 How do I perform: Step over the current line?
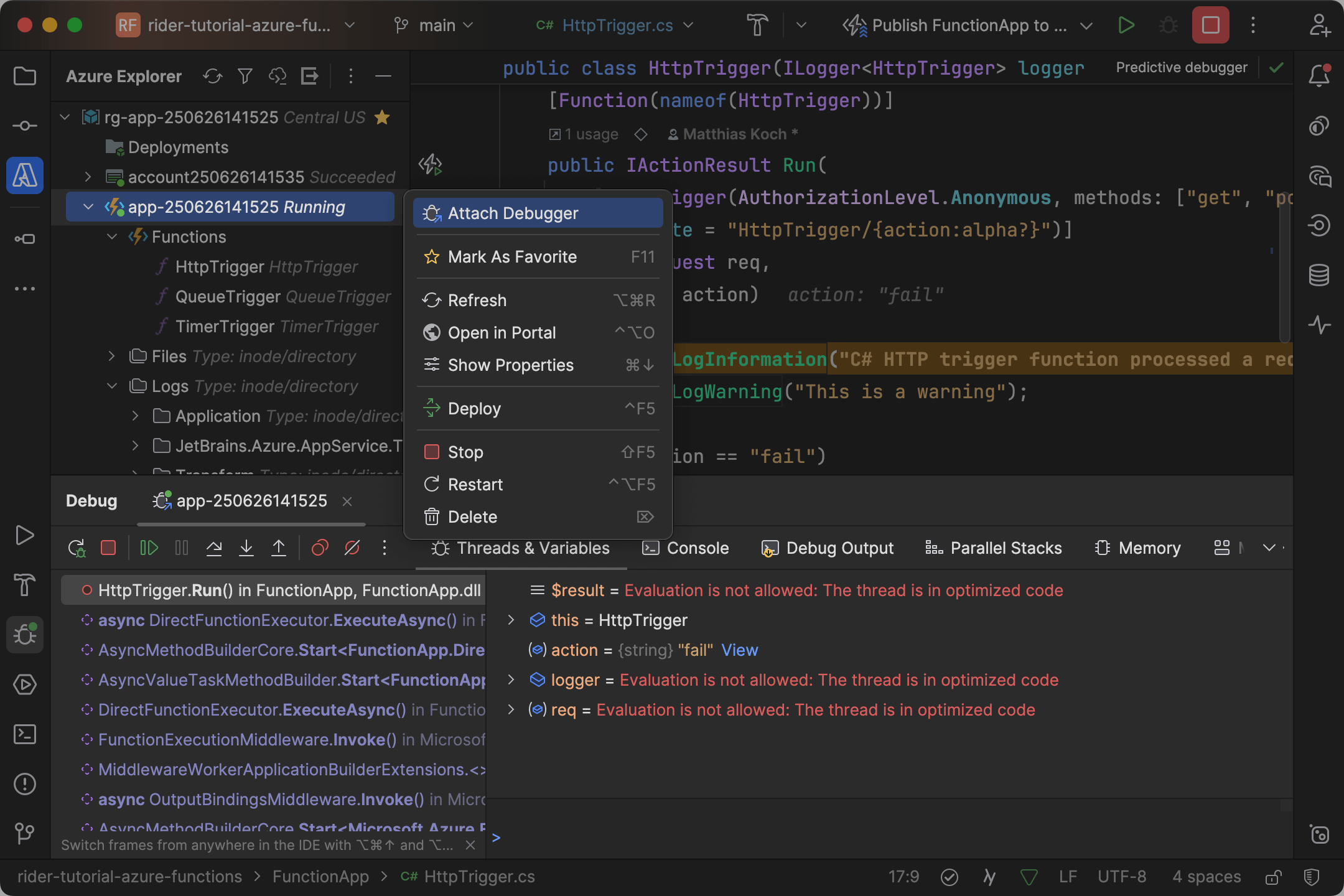[x=215, y=548]
